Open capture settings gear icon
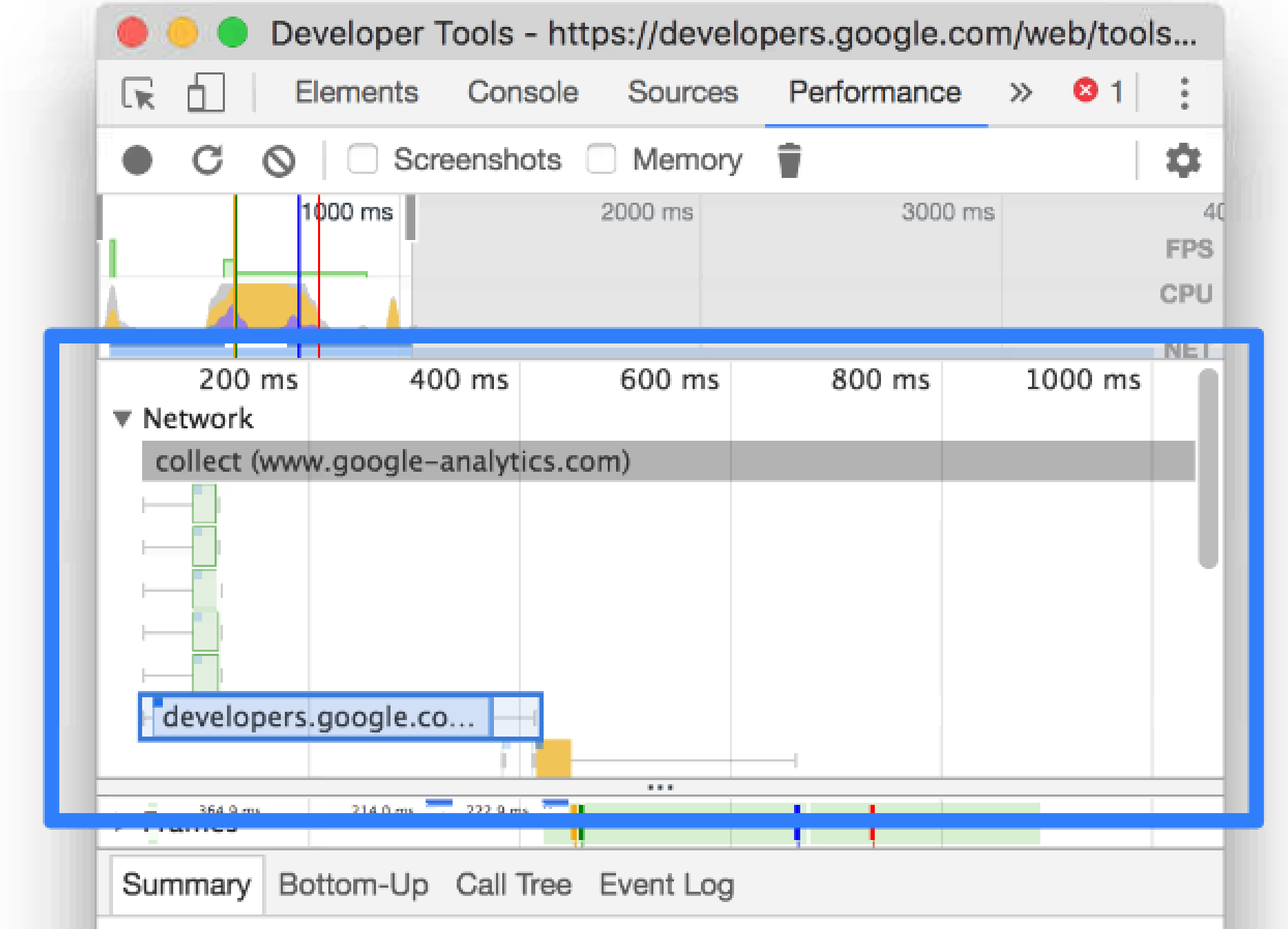The width and height of the screenshot is (1288, 929). click(x=1183, y=161)
